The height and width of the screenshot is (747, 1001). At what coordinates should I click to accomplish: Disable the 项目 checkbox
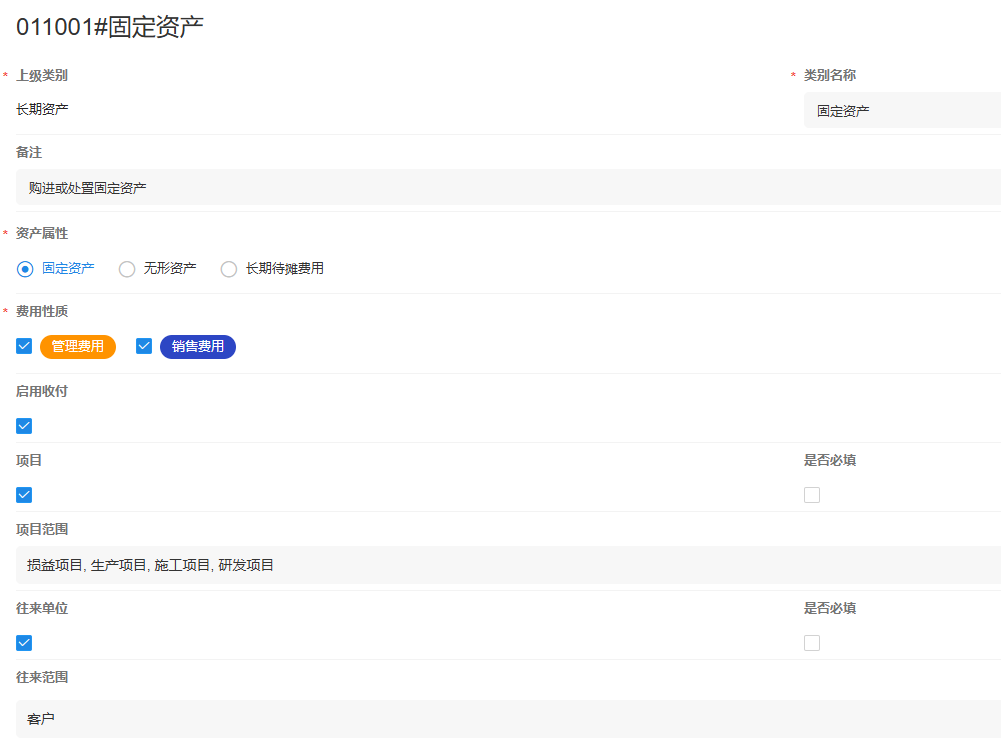pos(25,495)
